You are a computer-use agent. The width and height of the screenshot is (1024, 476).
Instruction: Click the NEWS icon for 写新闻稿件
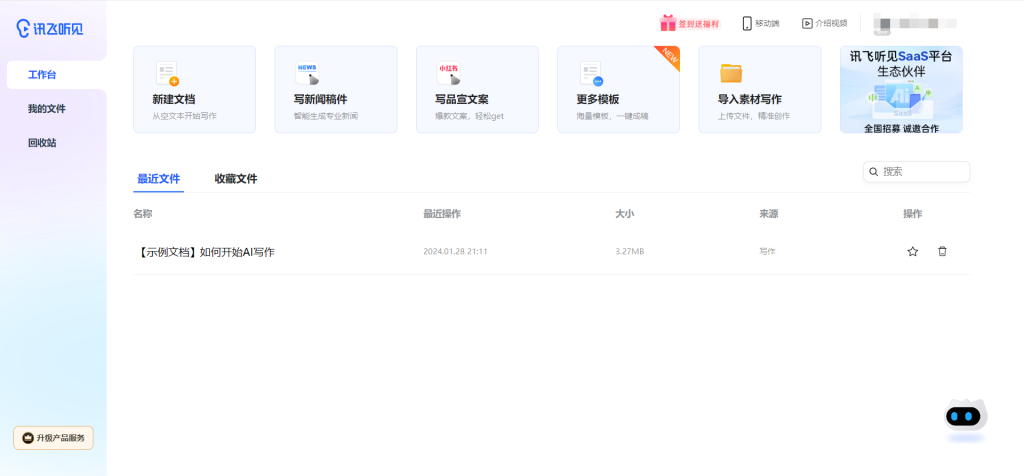pos(308,73)
